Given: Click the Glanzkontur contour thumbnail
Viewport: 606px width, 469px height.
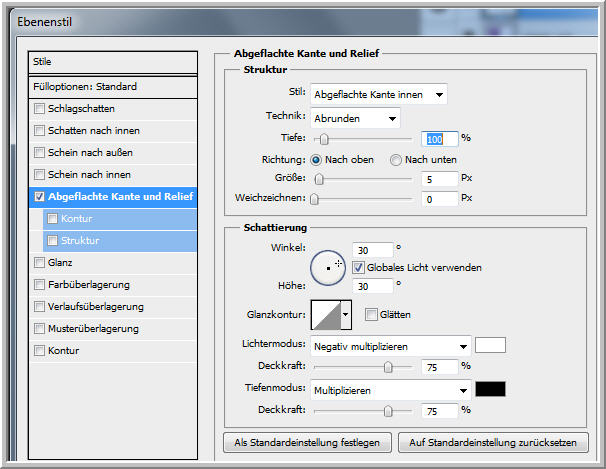Looking at the screenshot, I should [326, 315].
